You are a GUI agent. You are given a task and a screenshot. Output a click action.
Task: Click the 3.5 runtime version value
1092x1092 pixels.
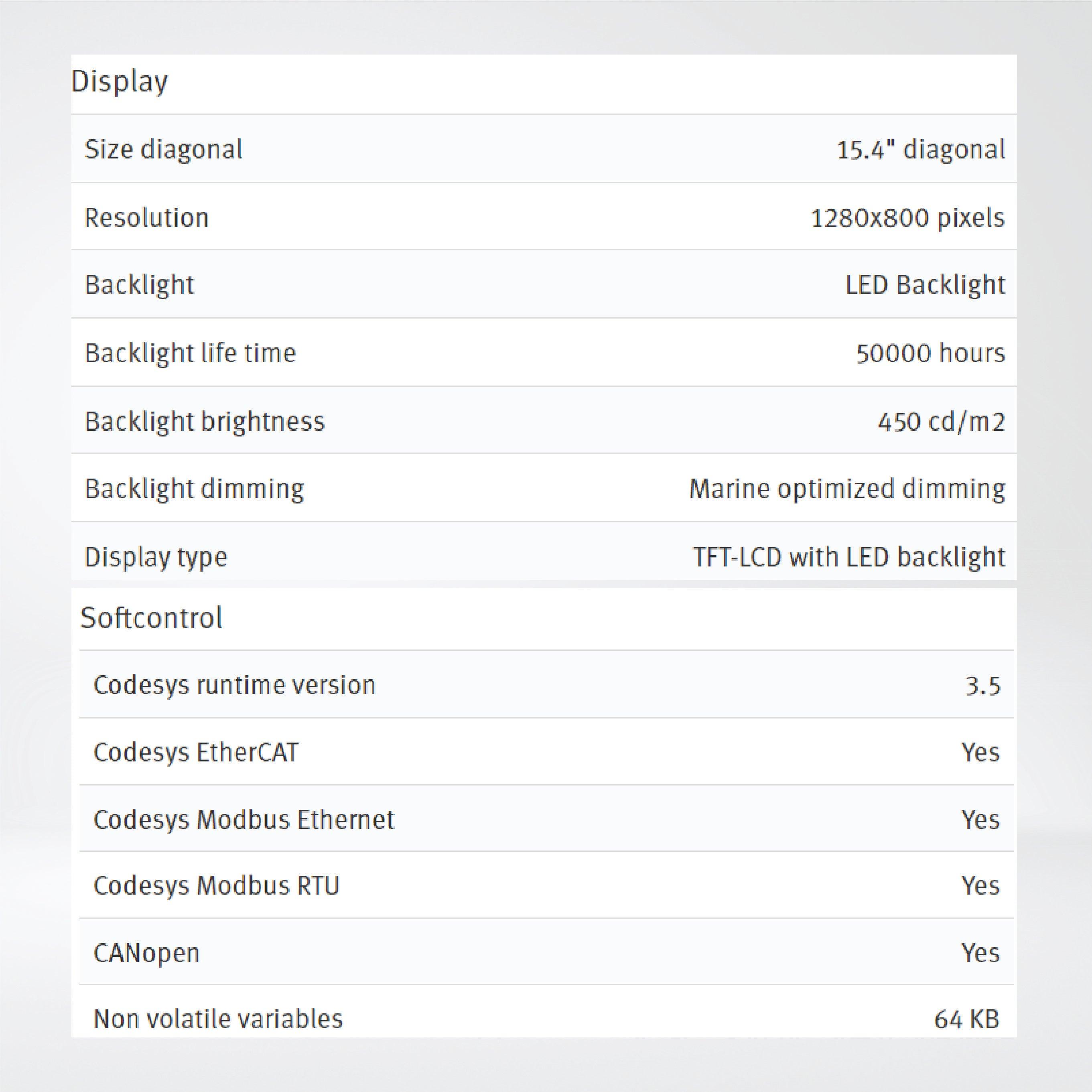click(x=982, y=686)
